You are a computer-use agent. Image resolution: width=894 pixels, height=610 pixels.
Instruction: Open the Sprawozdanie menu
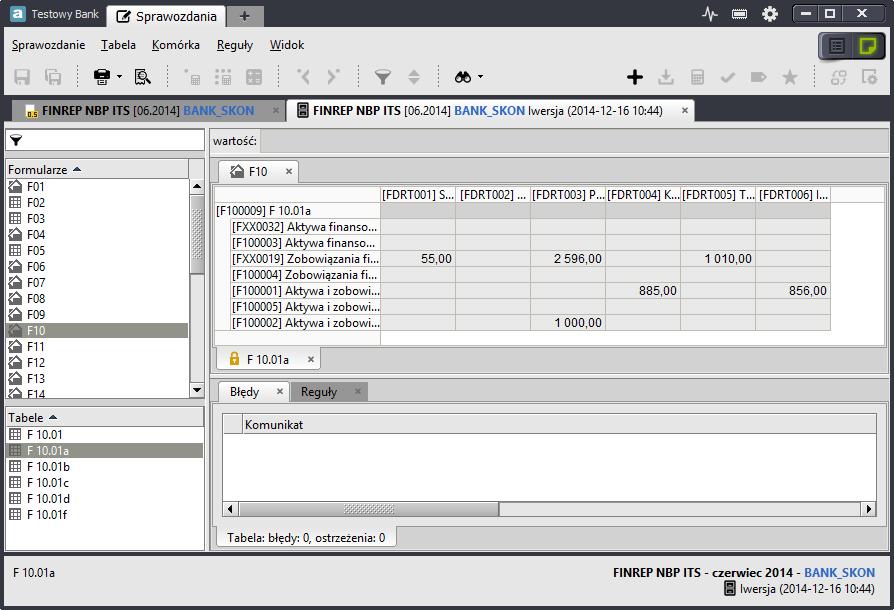(48, 45)
